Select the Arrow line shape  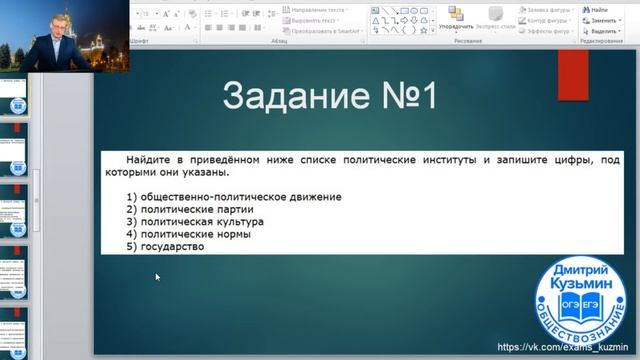[x=395, y=11]
